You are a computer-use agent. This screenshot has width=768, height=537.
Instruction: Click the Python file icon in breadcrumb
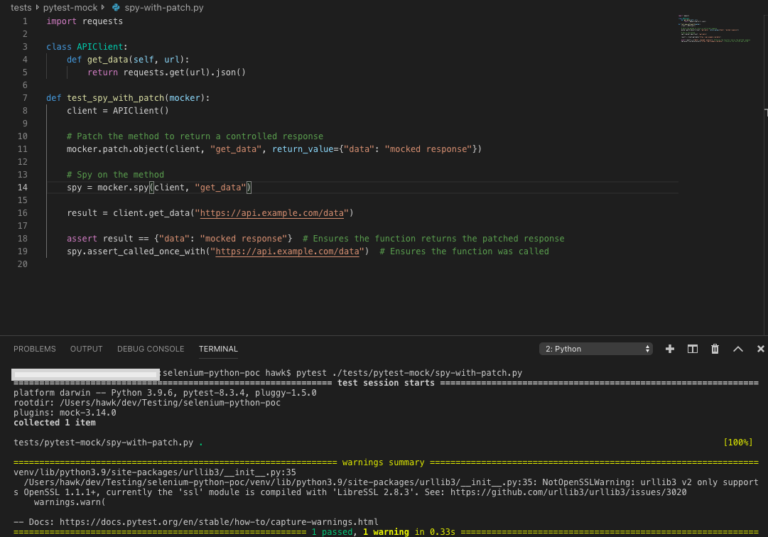pyautogui.click(x=116, y=8)
